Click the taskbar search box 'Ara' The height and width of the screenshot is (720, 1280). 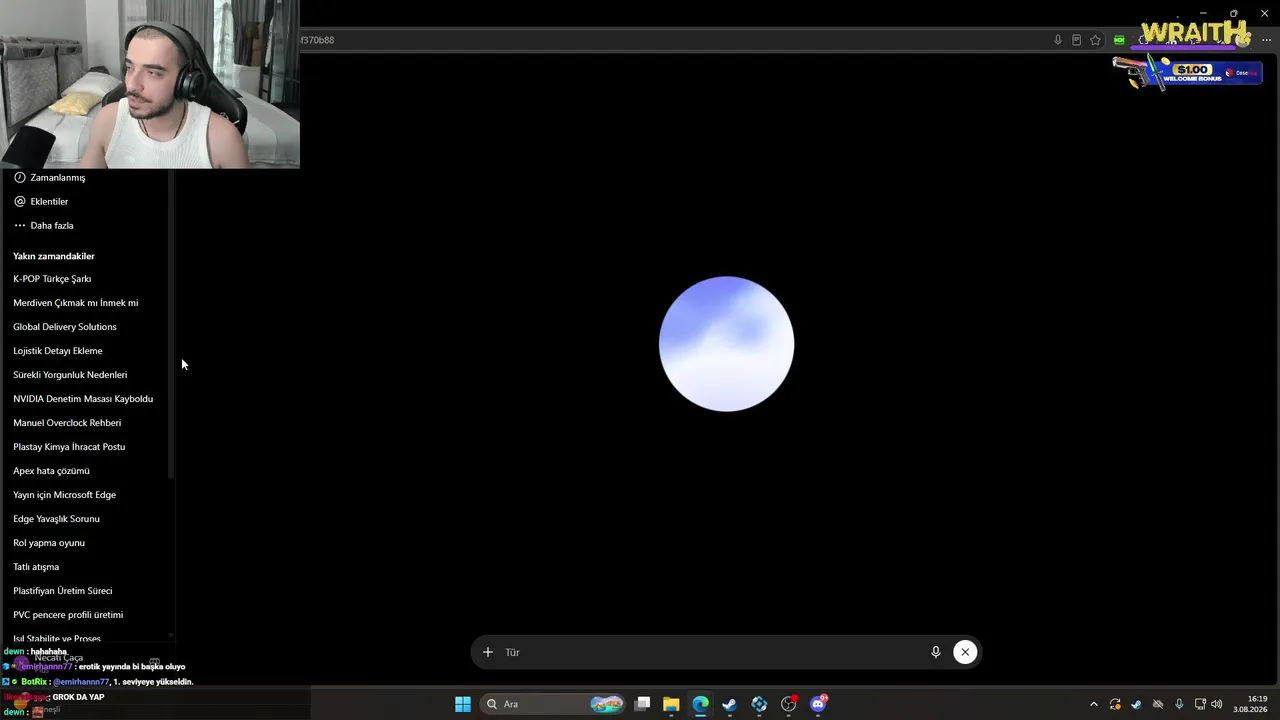click(x=554, y=704)
